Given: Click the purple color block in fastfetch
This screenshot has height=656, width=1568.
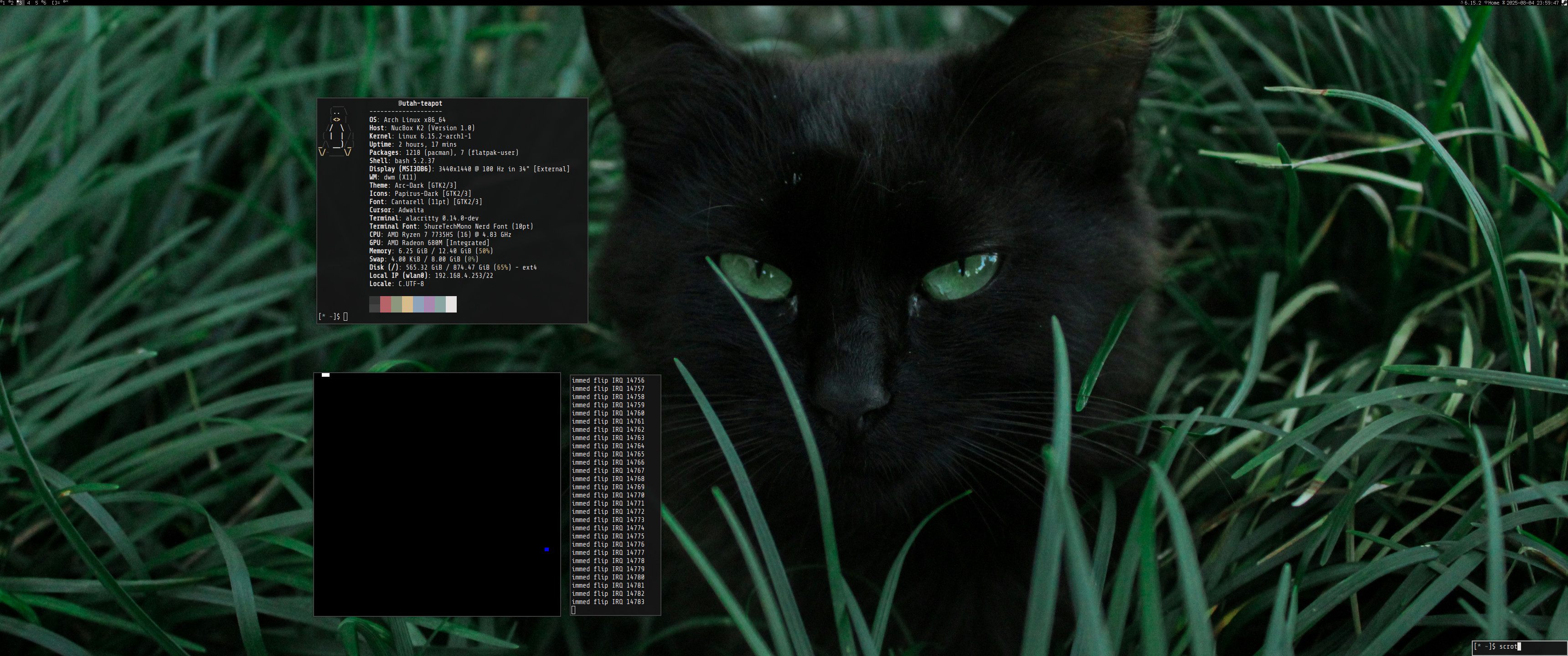Looking at the screenshot, I should tap(429, 304).
